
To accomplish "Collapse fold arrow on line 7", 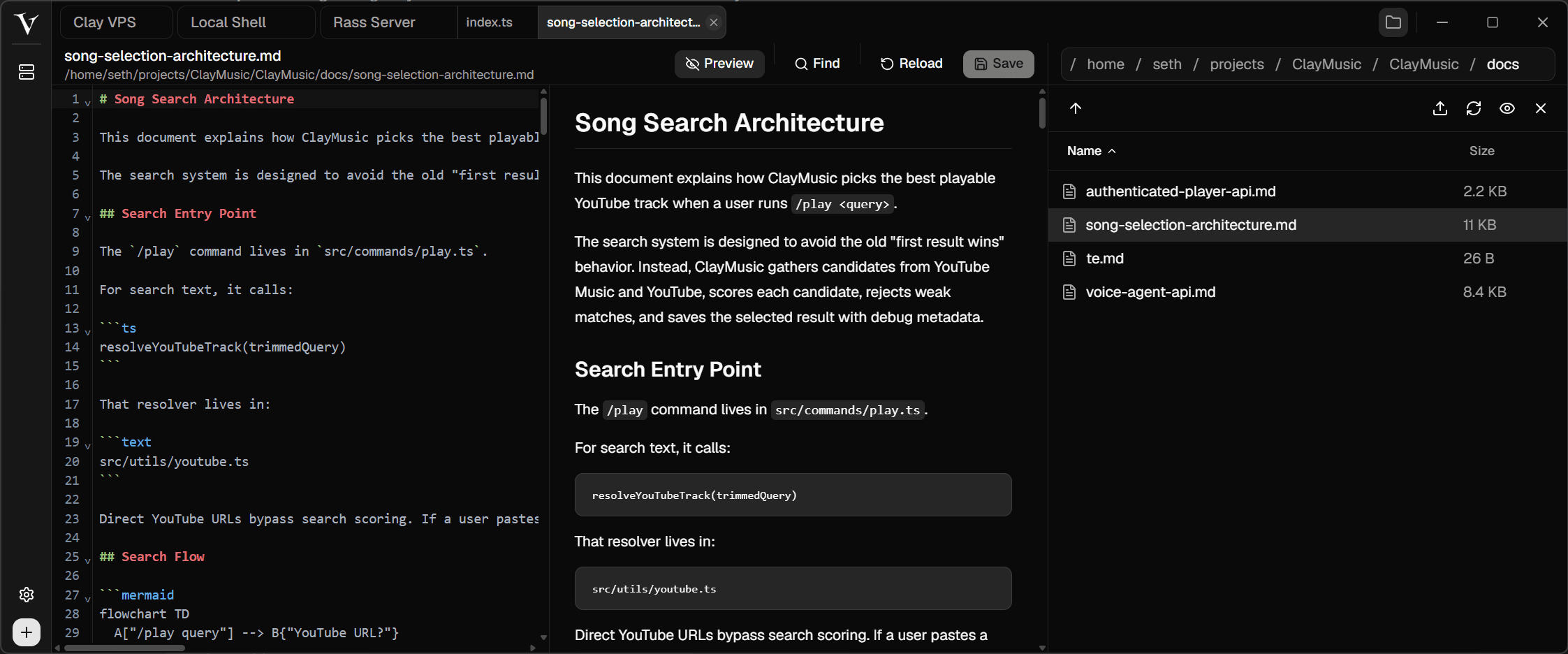I will tap(88, 217).
